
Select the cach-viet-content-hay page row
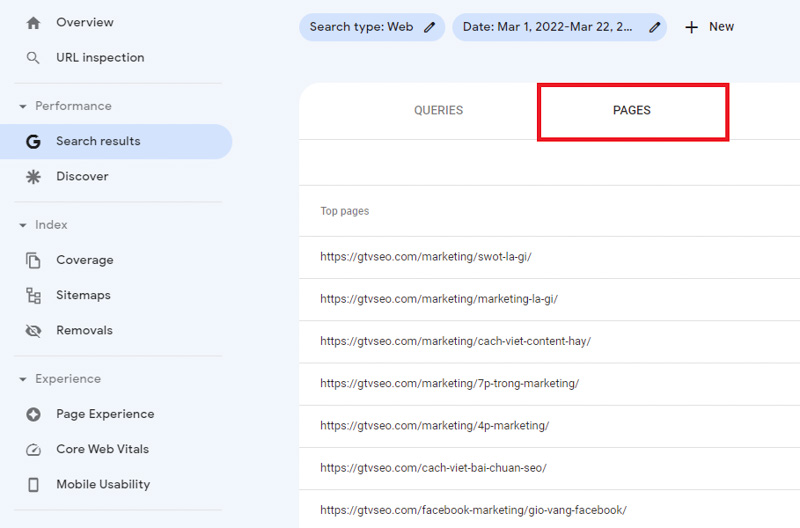(549, 342)
